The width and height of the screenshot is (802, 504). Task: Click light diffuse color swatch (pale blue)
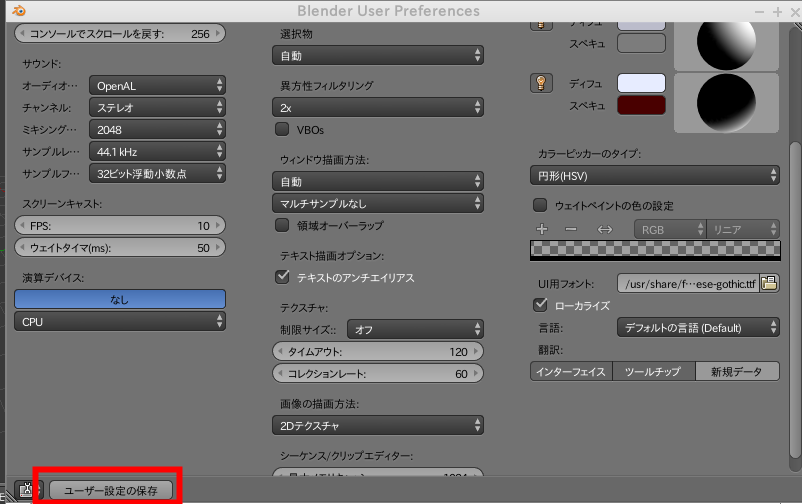pos(641,83)
